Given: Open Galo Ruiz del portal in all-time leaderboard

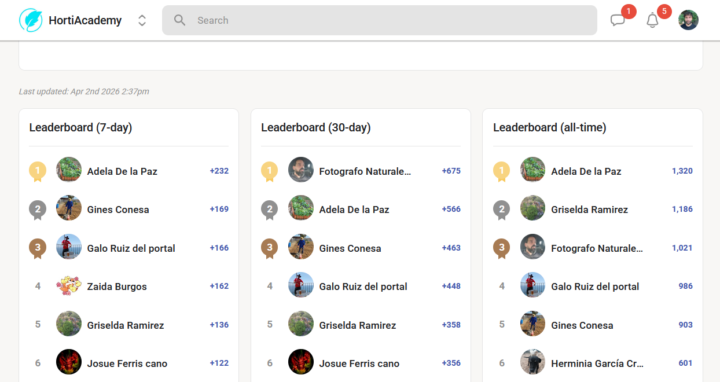Looking at the screenshot, I should (595, 286).
